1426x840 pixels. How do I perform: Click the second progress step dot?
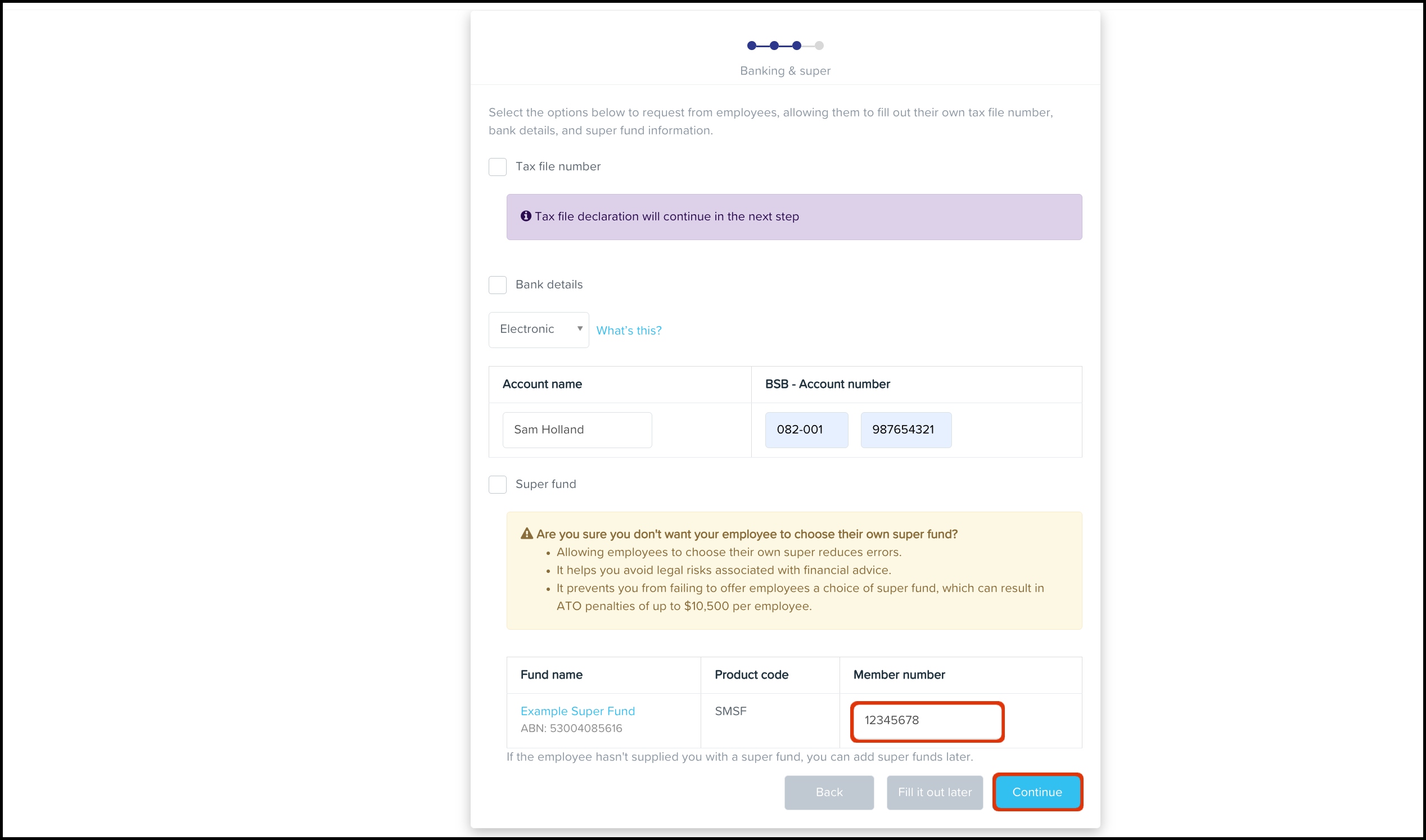point(774,46)
